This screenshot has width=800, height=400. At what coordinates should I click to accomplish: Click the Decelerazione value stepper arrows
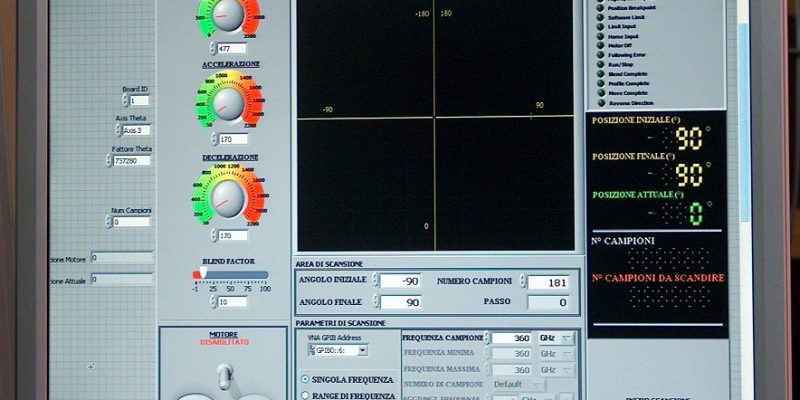click(214, 235)
